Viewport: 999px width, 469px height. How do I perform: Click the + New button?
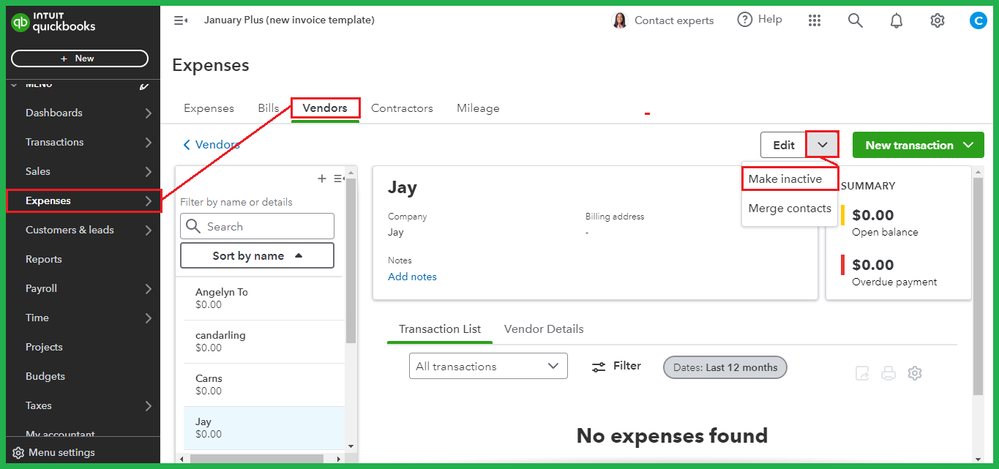80,59
